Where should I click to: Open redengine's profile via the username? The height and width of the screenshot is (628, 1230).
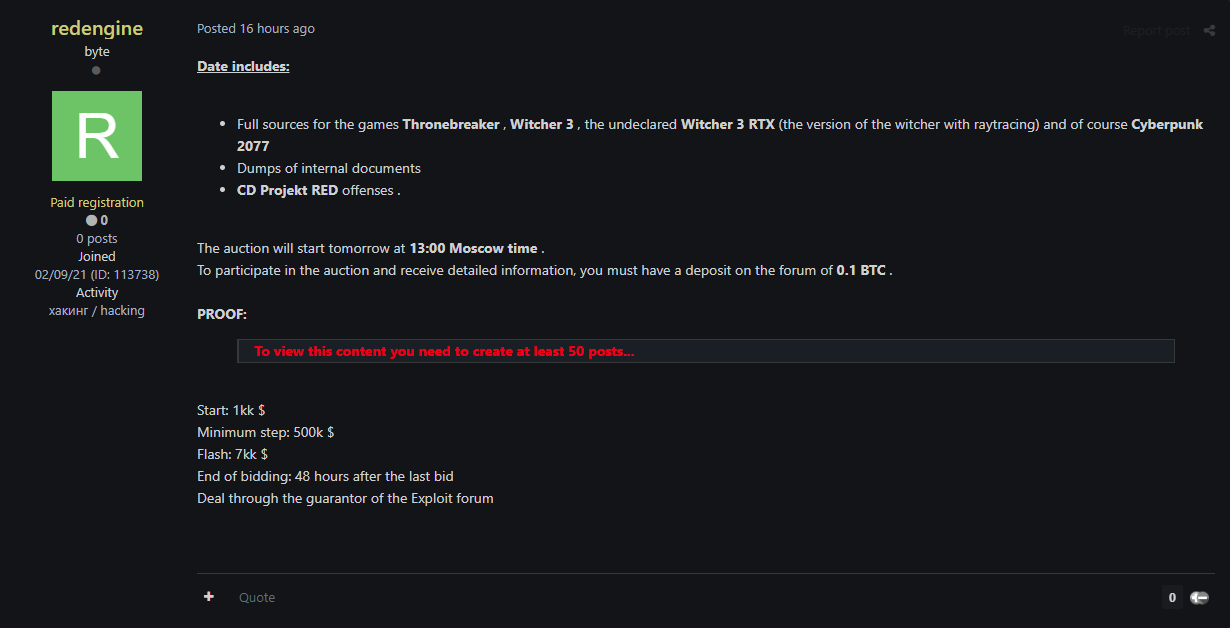(x=96, y=28)
